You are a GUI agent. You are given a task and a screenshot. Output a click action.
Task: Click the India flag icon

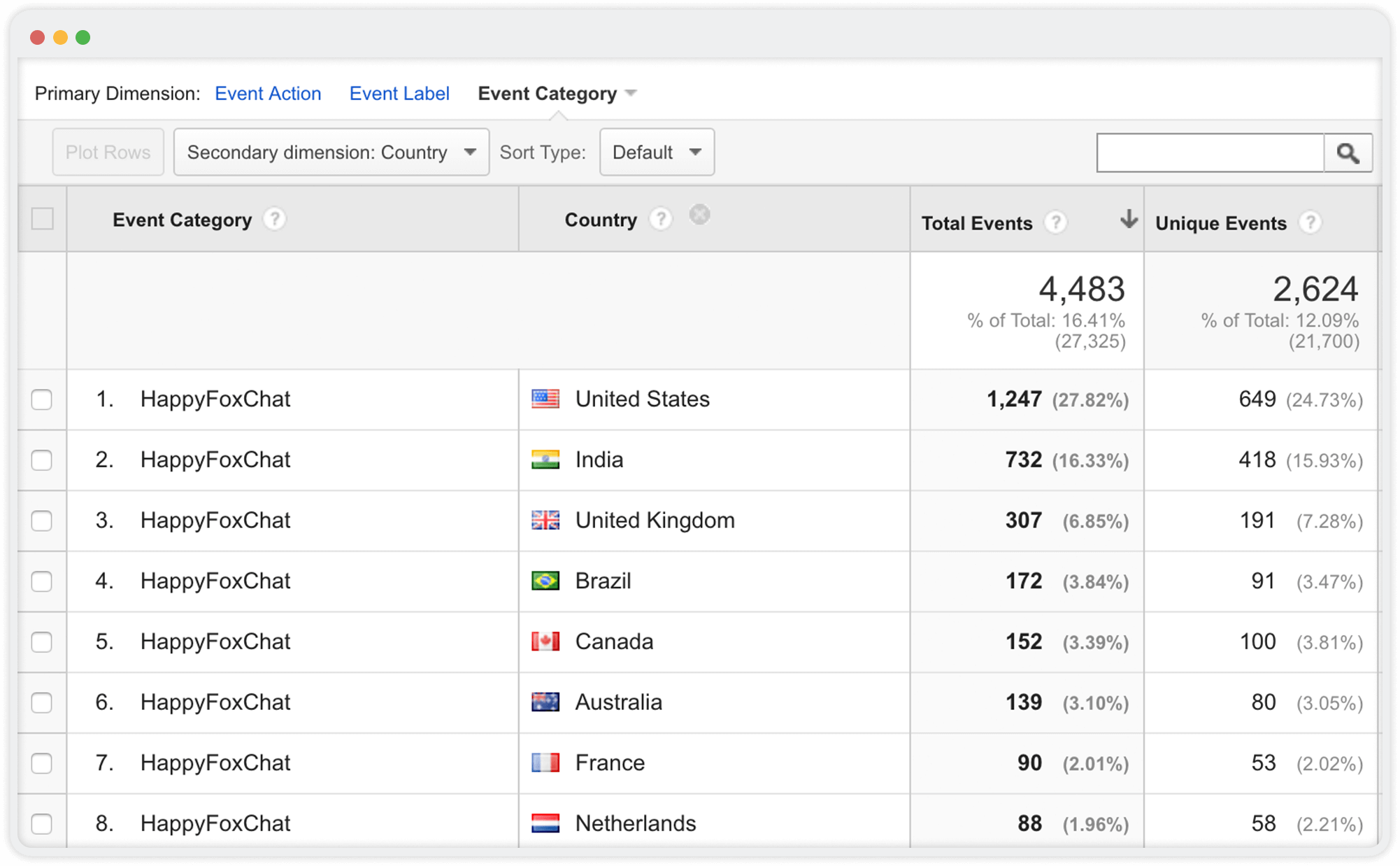pyautogui.click(x=545, y=460)
